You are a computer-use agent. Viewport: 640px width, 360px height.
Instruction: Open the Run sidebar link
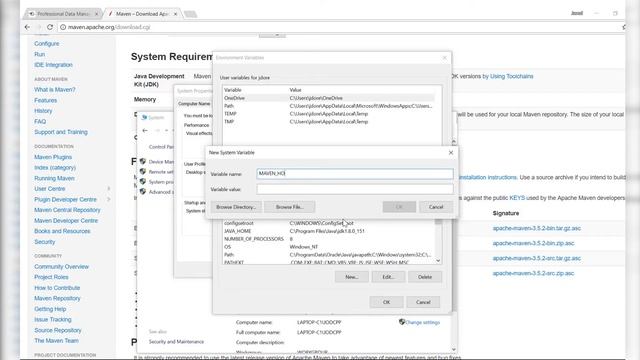click(40, 54)
